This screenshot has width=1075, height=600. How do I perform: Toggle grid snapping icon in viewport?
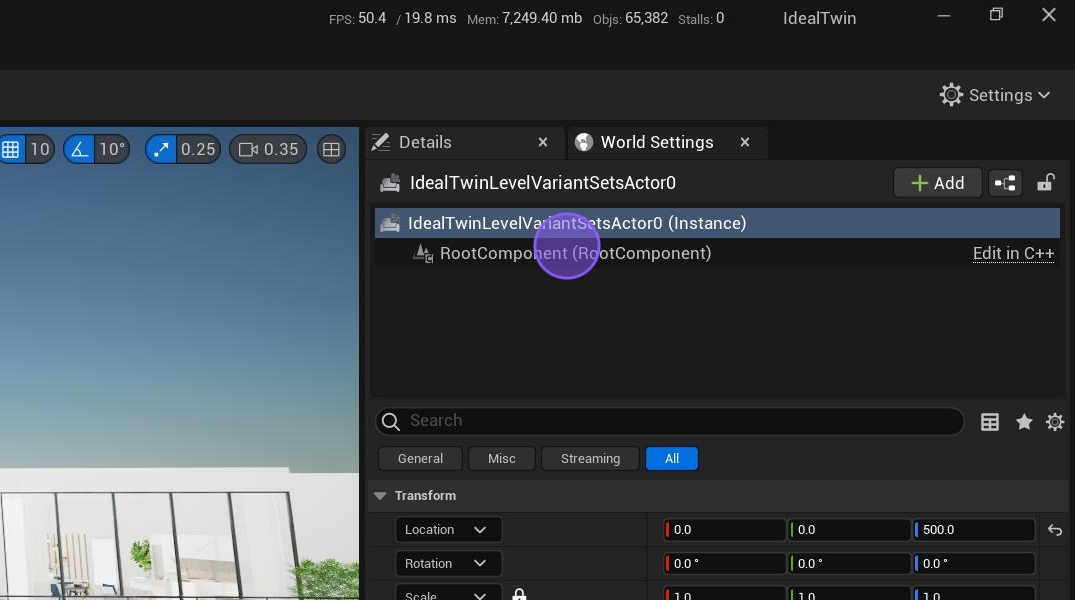point(11,149)
